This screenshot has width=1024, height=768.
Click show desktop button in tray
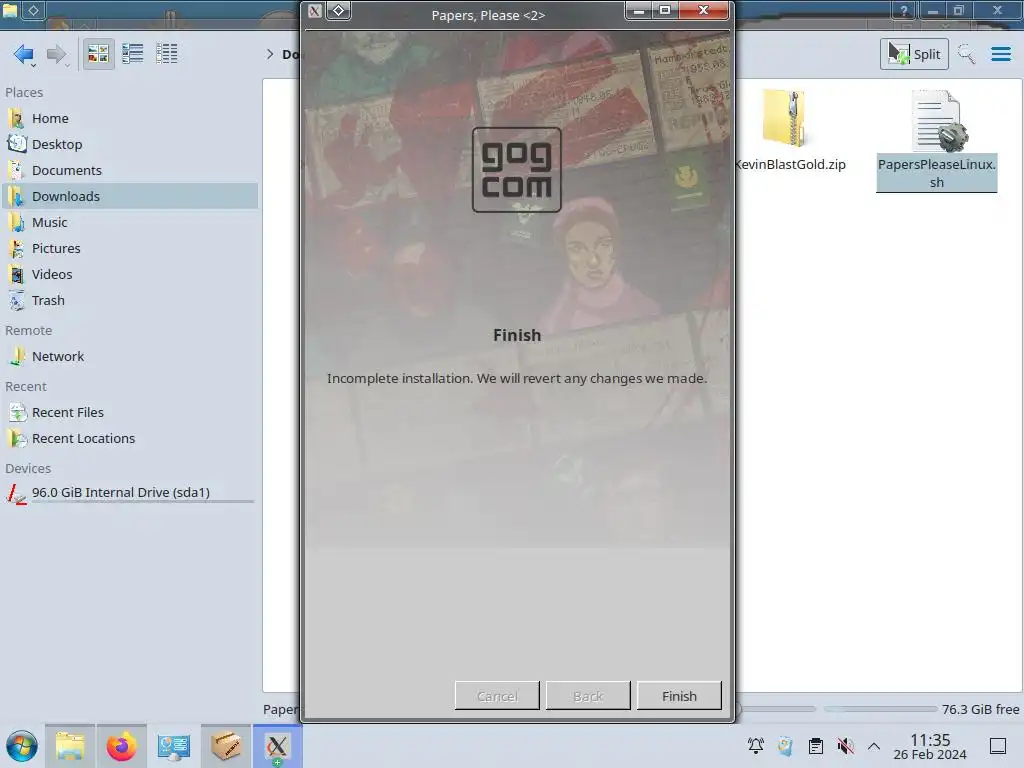click(998, 746)
